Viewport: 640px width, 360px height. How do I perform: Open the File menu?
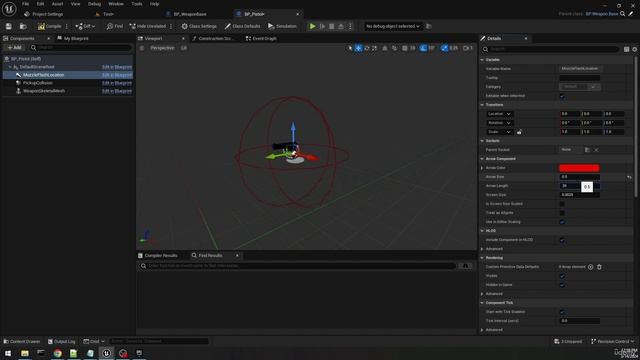click(25, 4)
